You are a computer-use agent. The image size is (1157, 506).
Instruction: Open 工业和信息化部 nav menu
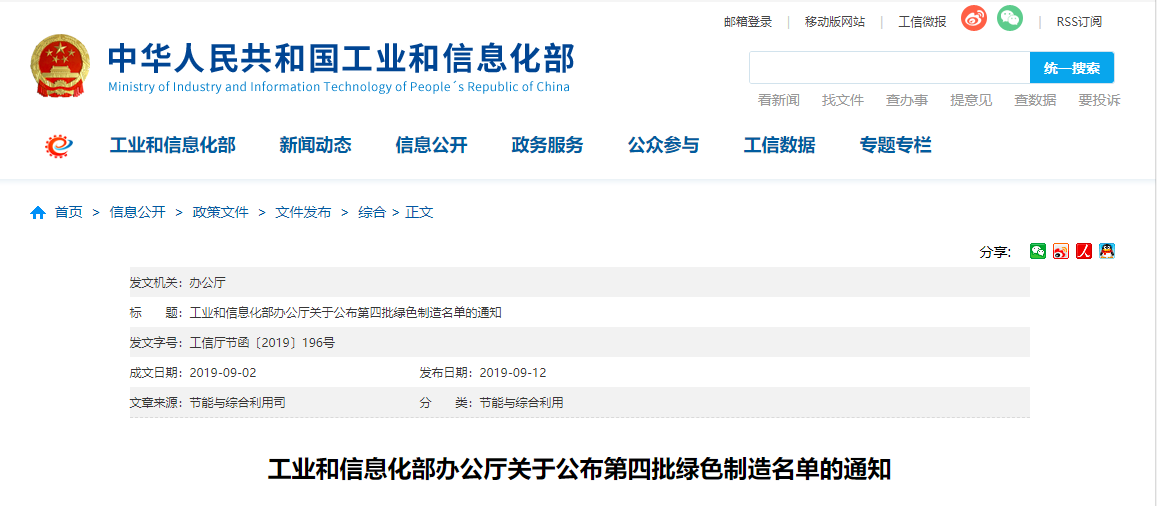point(173,145)
